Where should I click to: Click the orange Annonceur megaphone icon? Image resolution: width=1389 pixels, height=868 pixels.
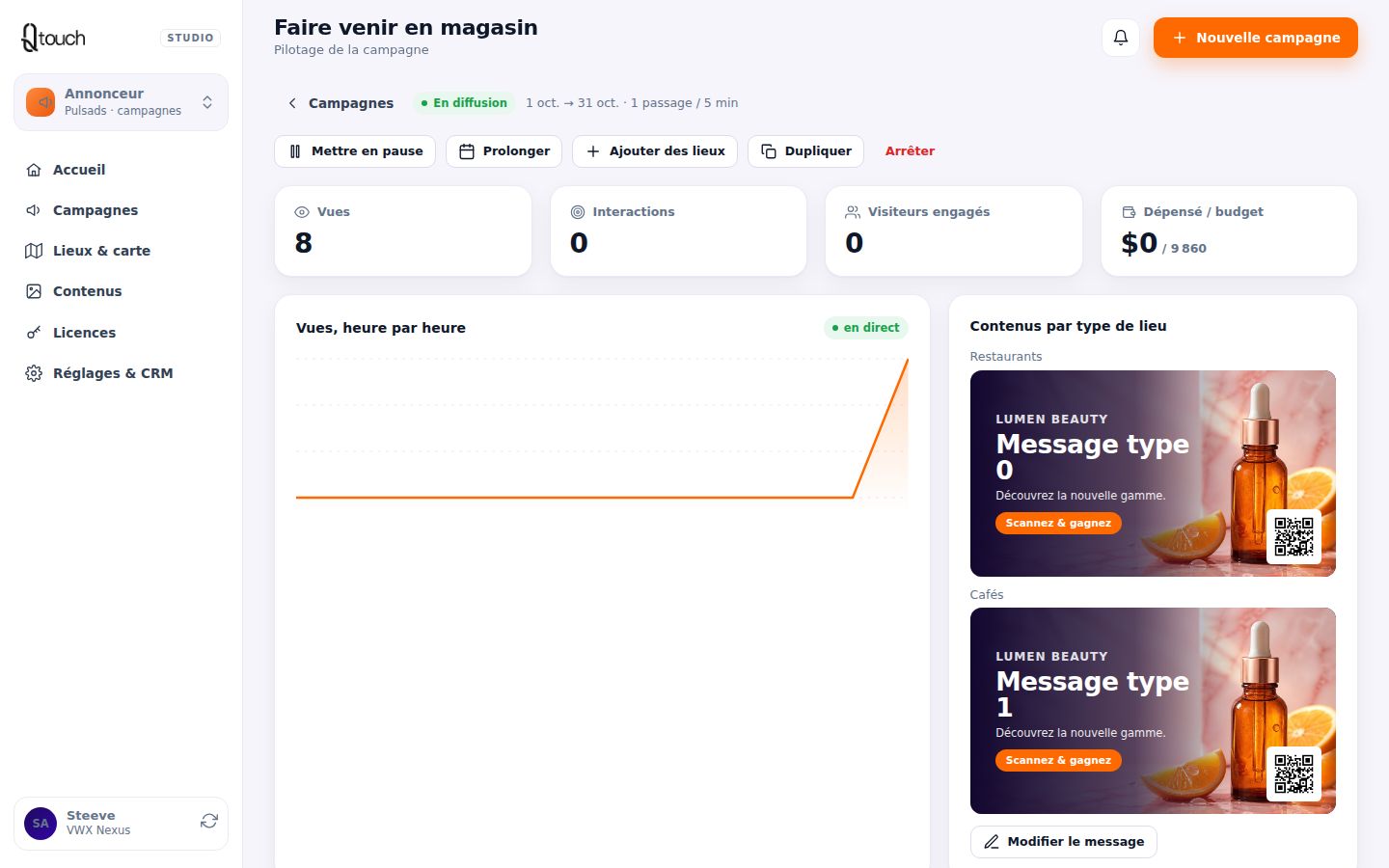(x=41, y=102)
